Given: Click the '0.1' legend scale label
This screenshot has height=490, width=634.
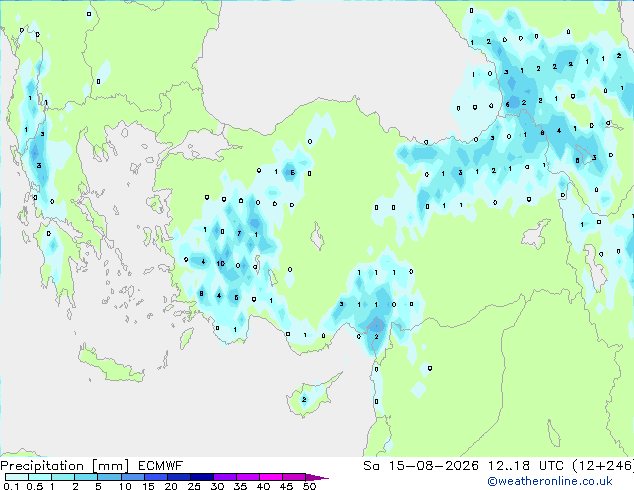Looking at the screenshot, I should click(11, 486).
